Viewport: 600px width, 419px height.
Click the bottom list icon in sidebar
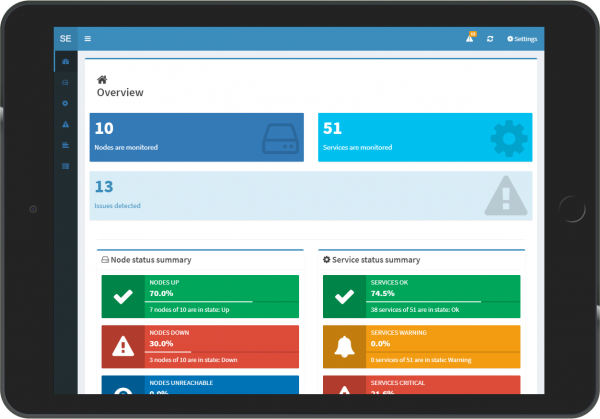[x=65, y=165]
